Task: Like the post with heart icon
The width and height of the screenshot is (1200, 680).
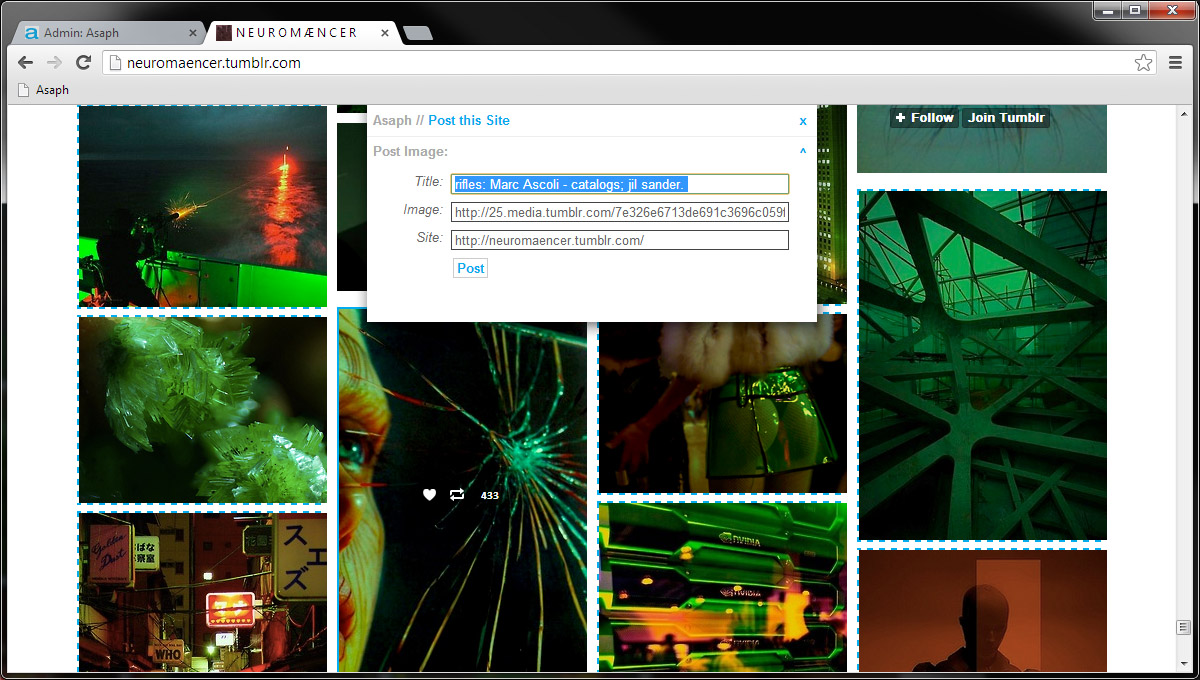Action: [x=430, y=495]
